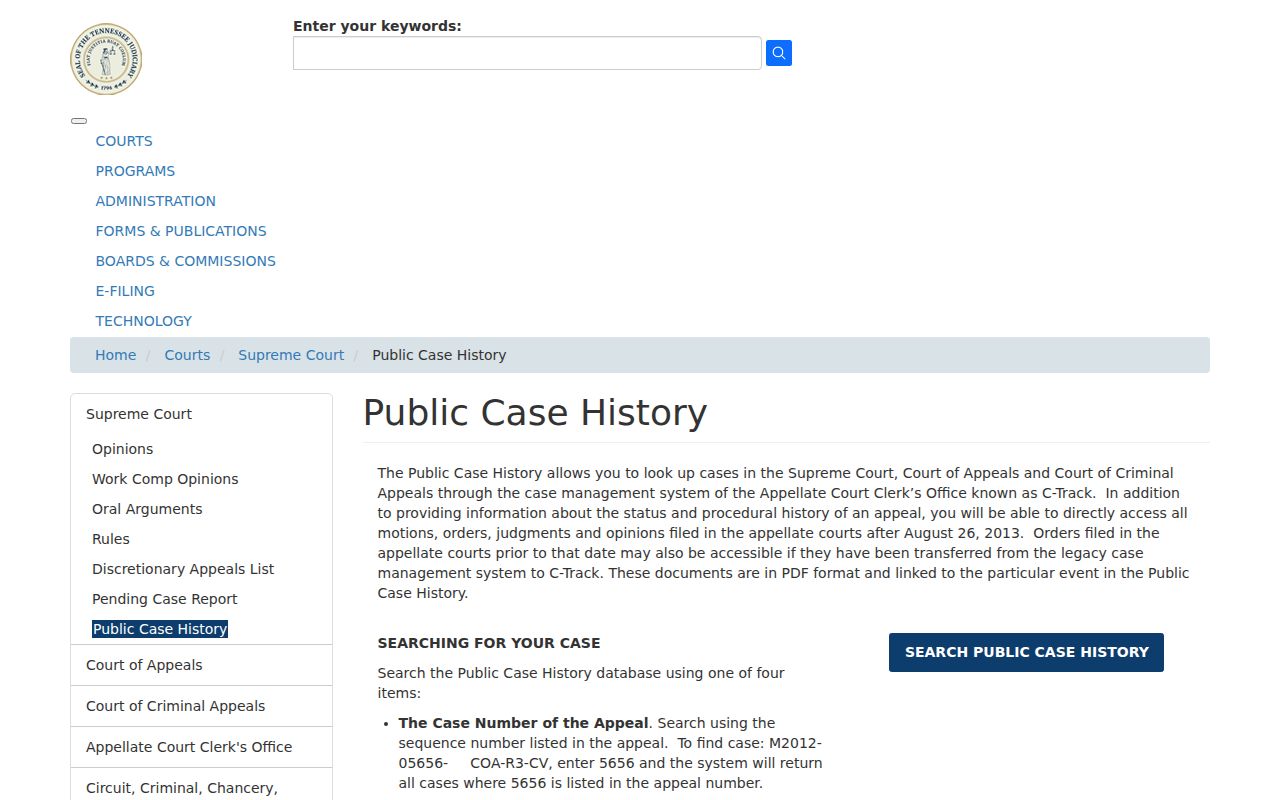This screenshot has height=800, width=1280.
Task: Select Supreme Court in the sidebar
Action: [139, 414]
